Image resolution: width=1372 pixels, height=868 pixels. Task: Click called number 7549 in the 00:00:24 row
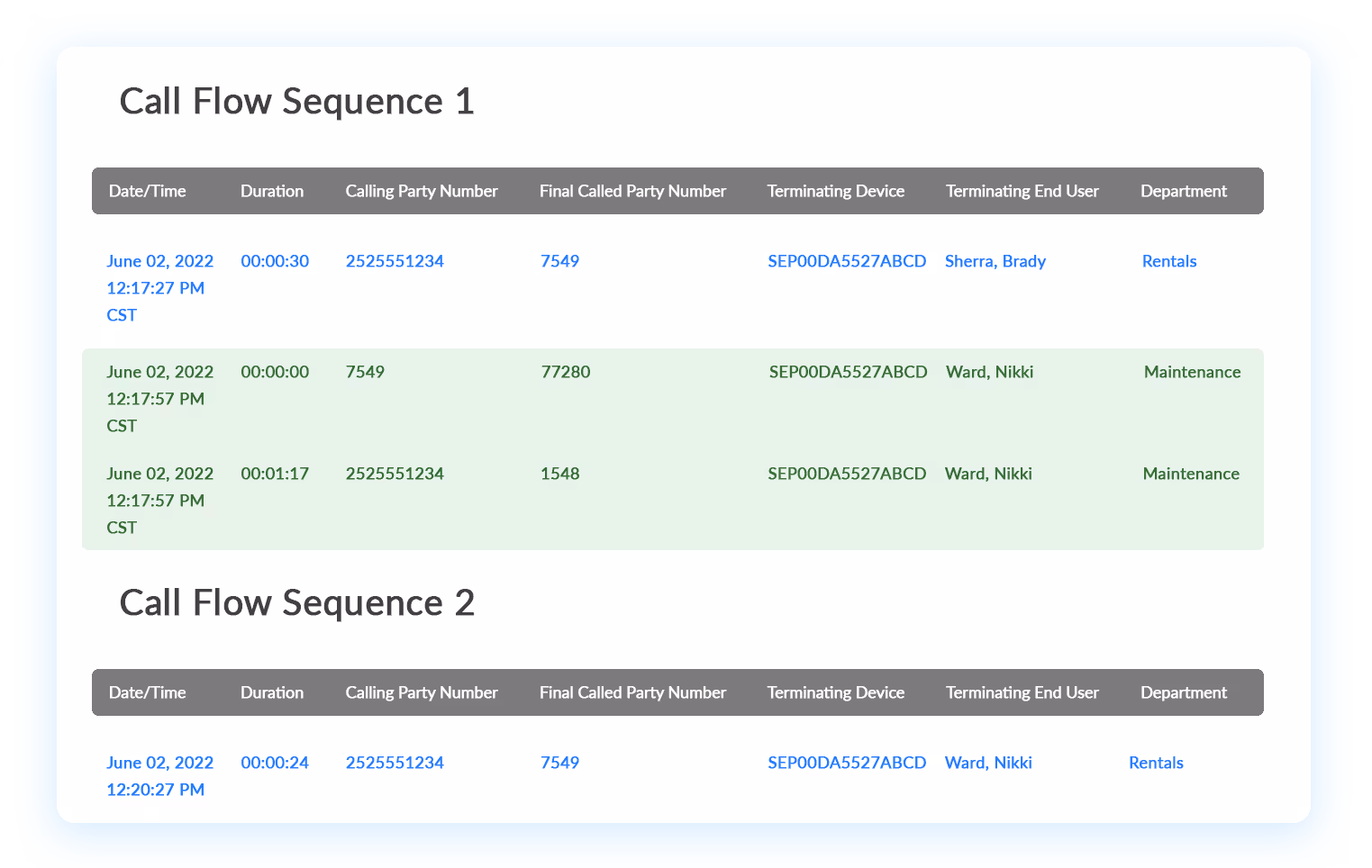(x=559, y=763)
